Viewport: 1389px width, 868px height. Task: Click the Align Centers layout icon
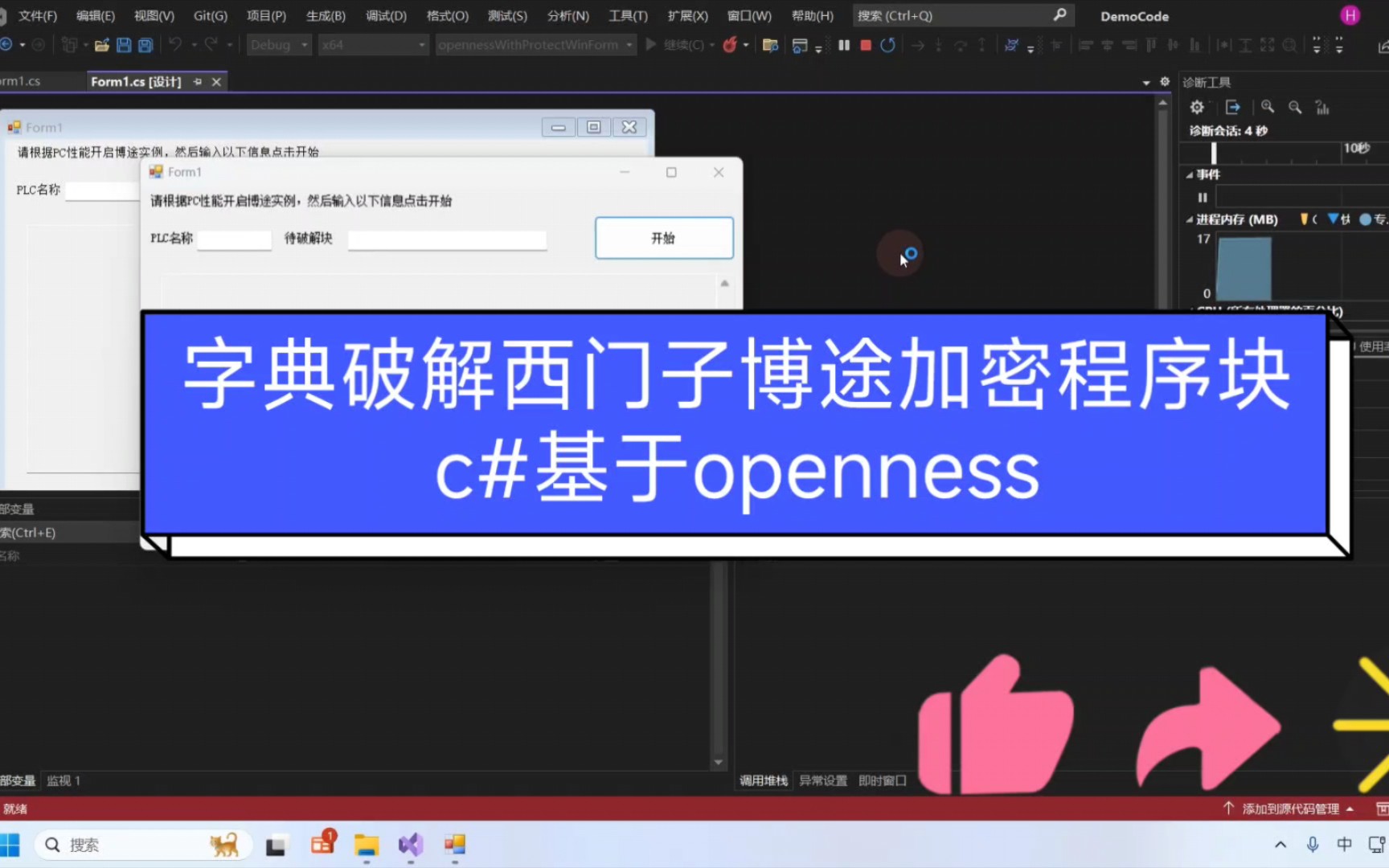click(x=1107, y=45)
